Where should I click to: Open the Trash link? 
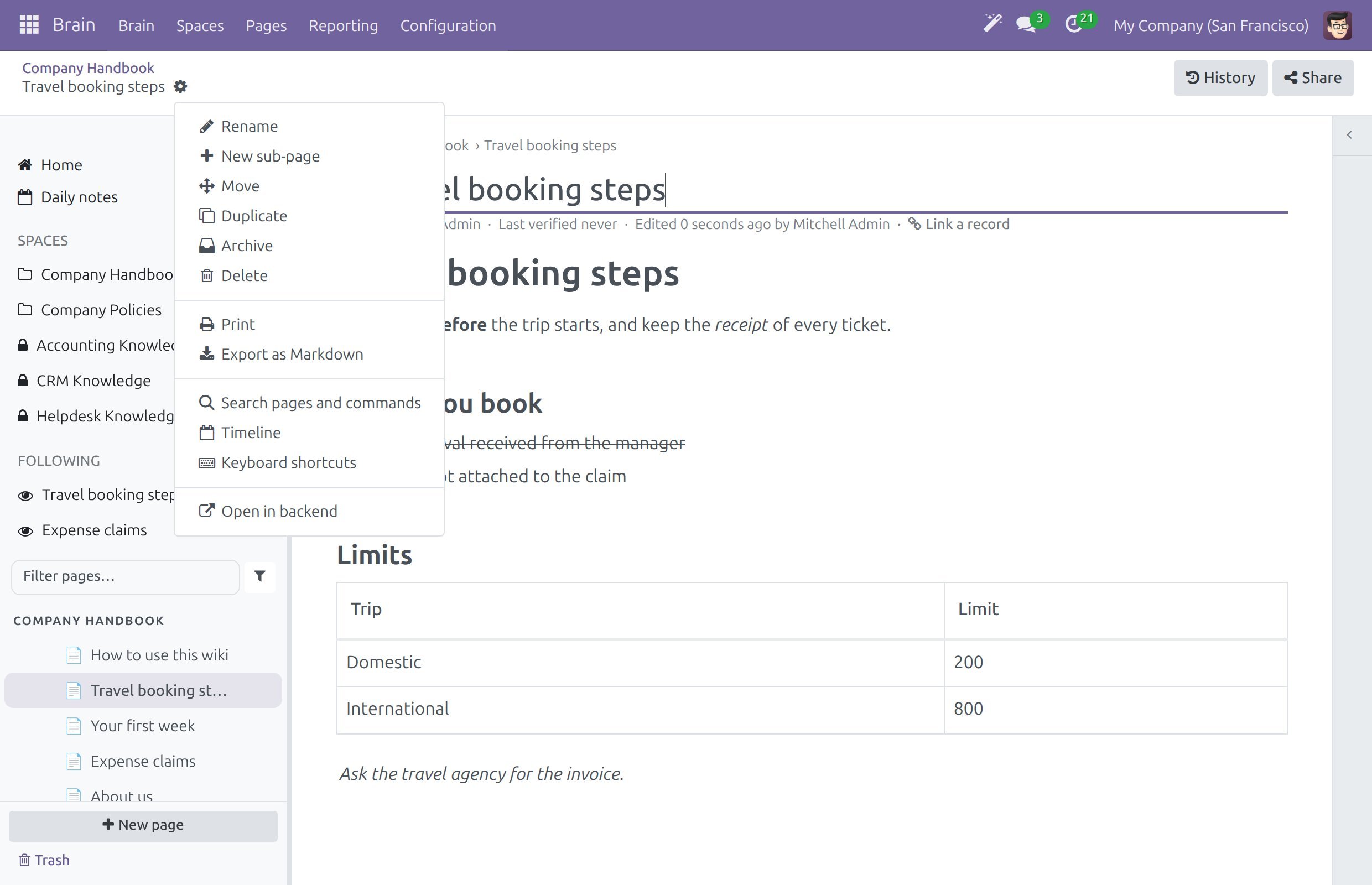44,860
